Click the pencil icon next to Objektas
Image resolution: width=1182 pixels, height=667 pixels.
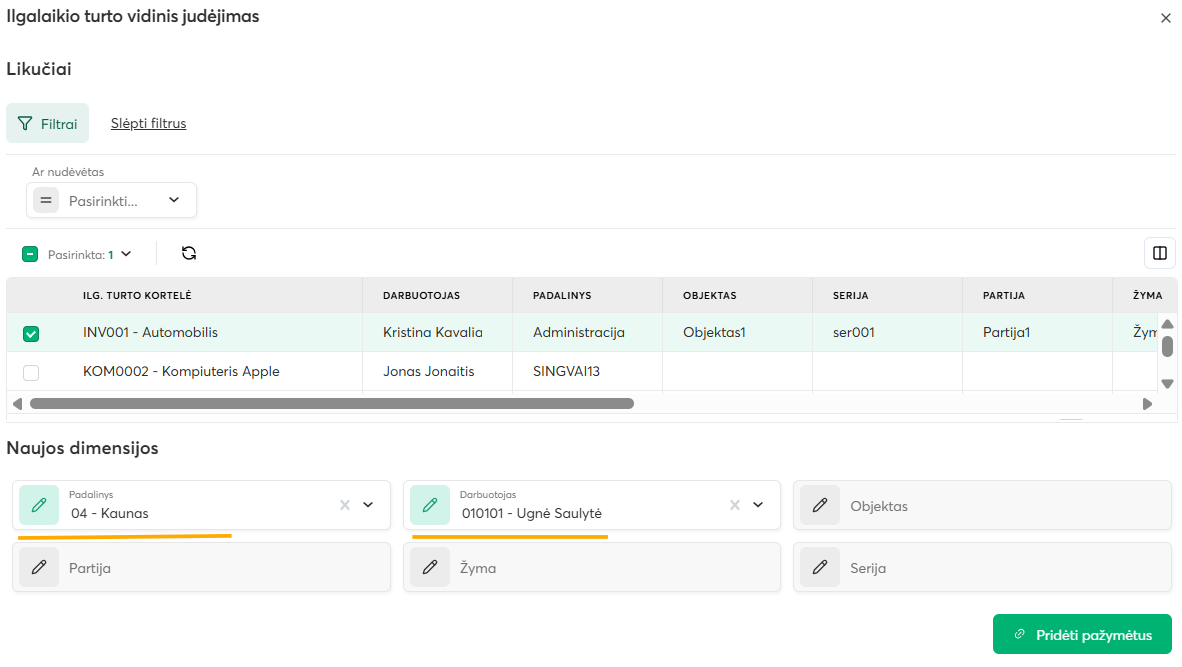pyautogui.click(x=820, y=505)
